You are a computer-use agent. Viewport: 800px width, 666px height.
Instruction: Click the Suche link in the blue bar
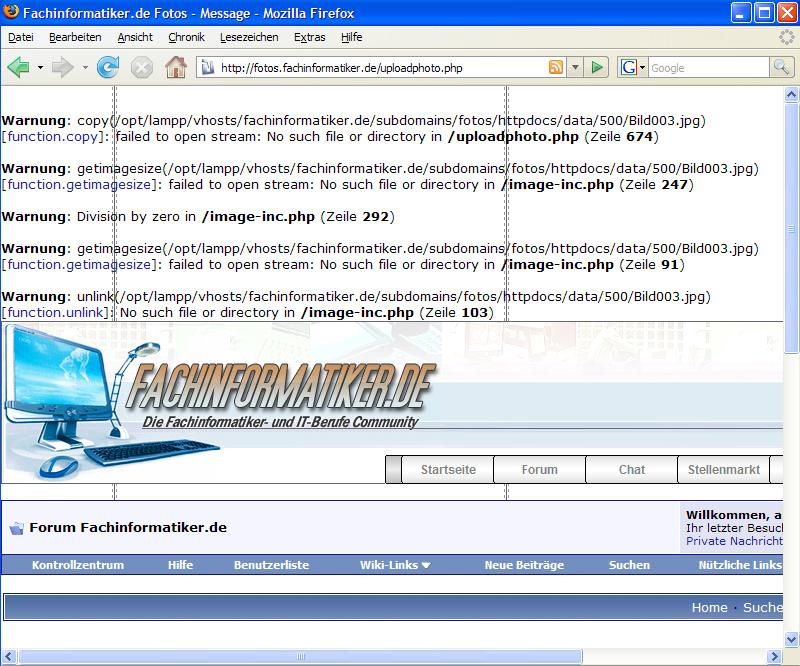763,607
